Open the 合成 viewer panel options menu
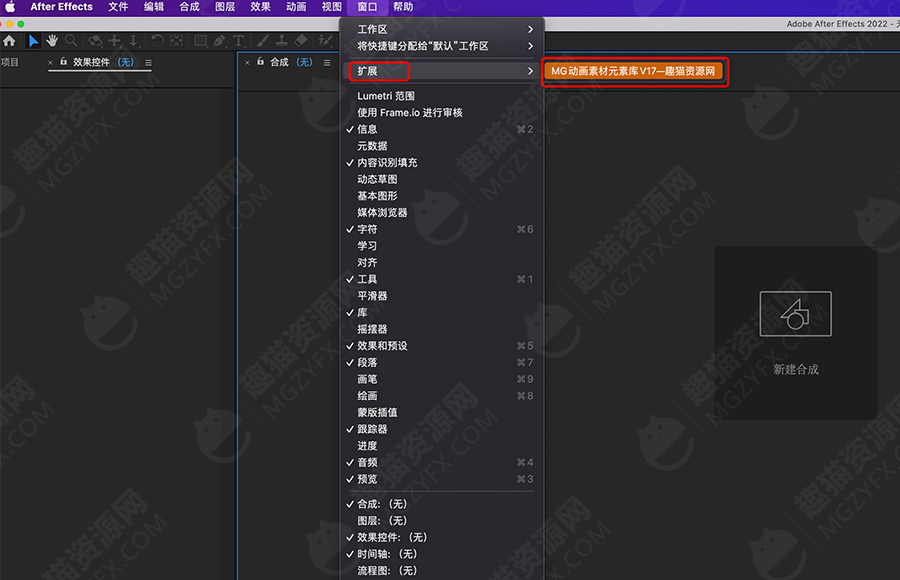900x580 pixels. pyautogui.click(x=327, y=63)
